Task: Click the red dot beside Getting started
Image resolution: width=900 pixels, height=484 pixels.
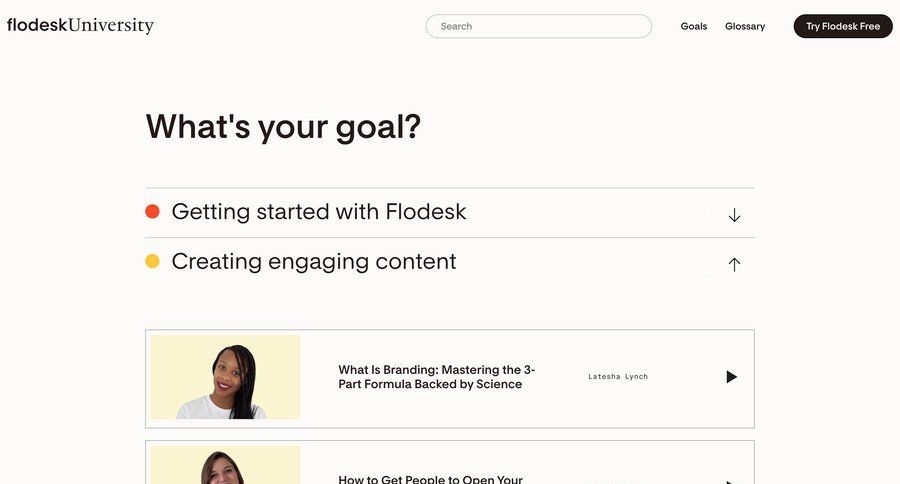Action: [153, 212]
